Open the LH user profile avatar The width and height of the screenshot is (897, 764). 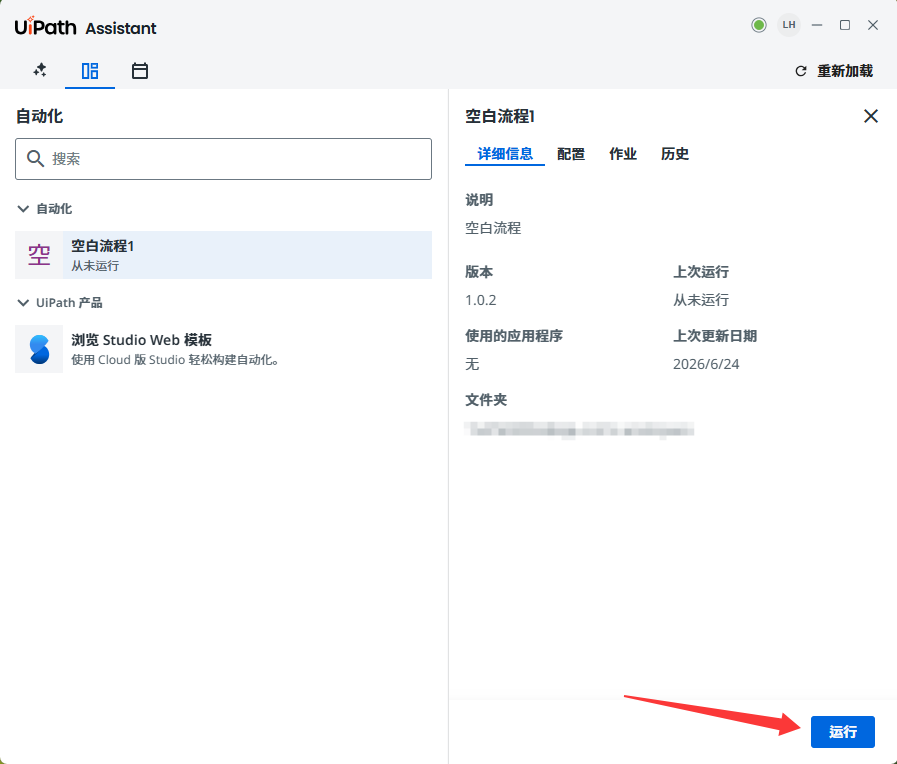(789, 25)
